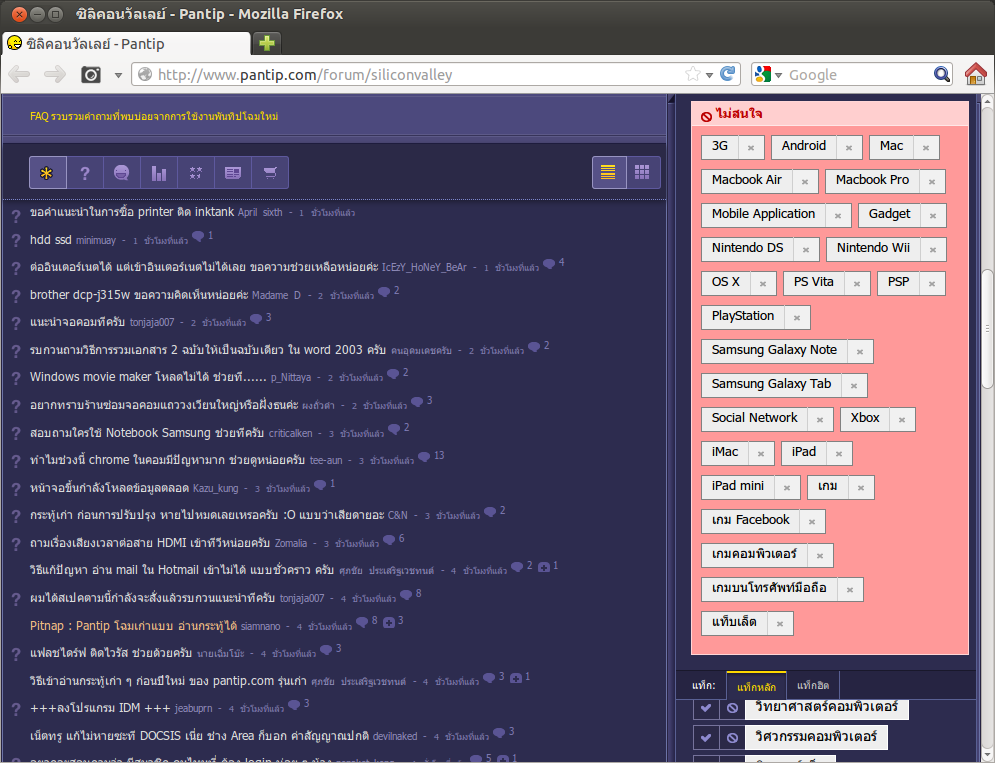Focus the address bar URL
995x763 pixels.
tap(419, 75)
